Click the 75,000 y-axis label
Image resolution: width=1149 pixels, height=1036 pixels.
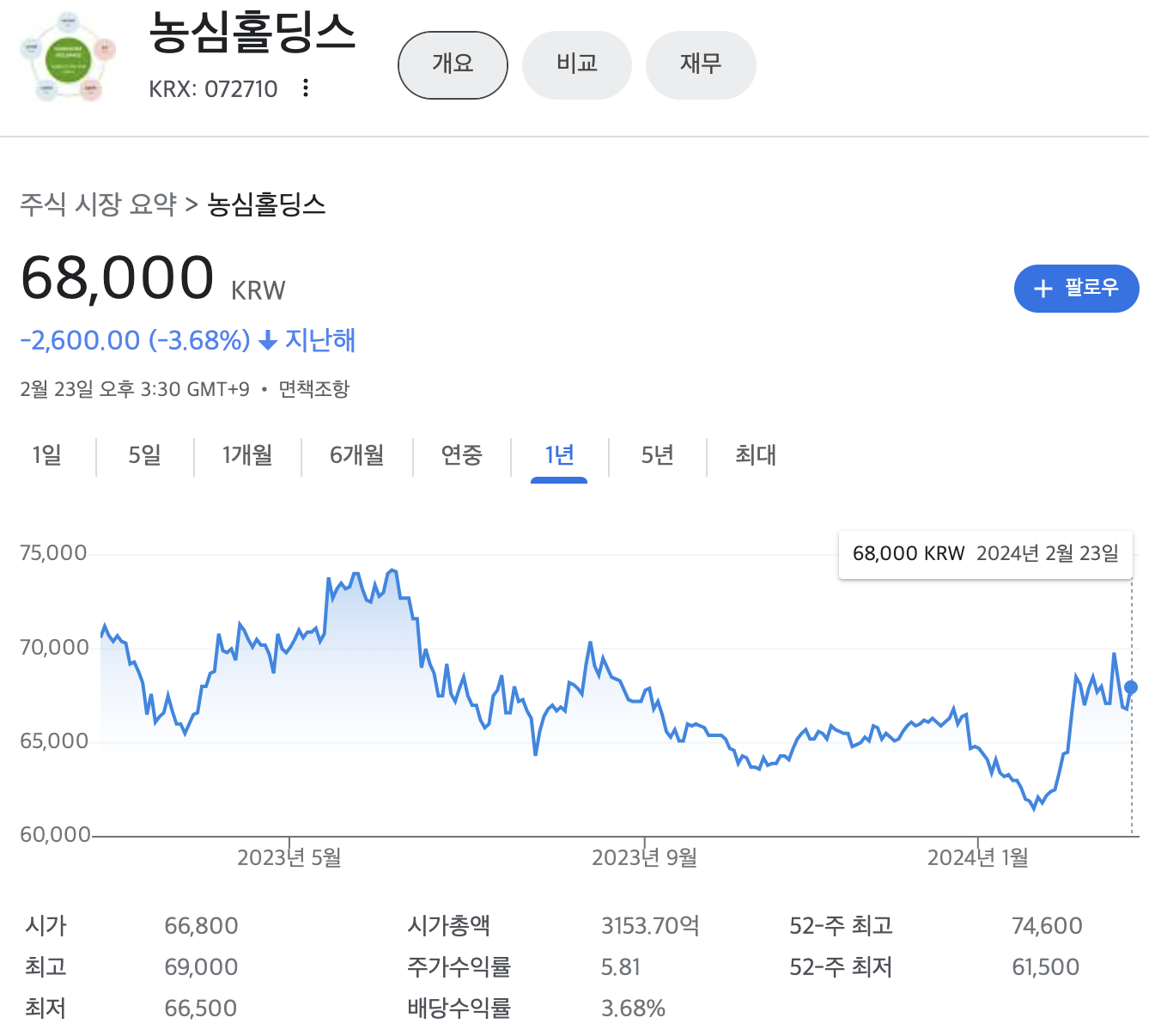coord(53,553)
